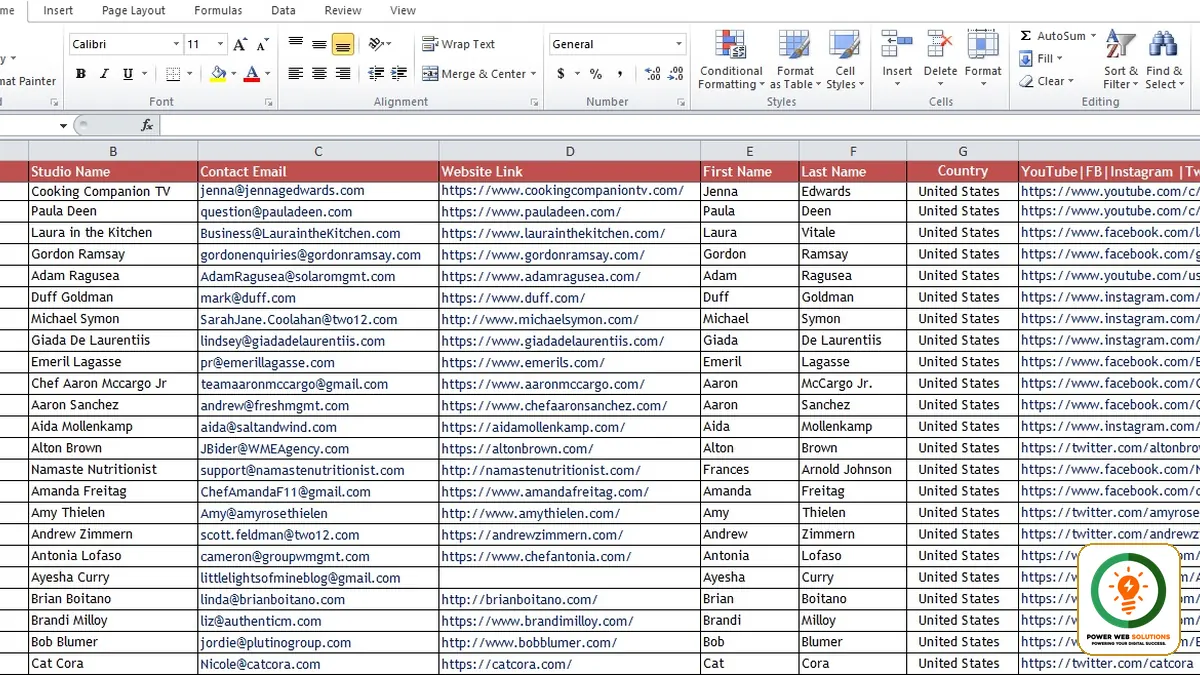Expand the Font Color dropdown arrow
This screenshot has width=1200, height=675.
coord(267,74)
